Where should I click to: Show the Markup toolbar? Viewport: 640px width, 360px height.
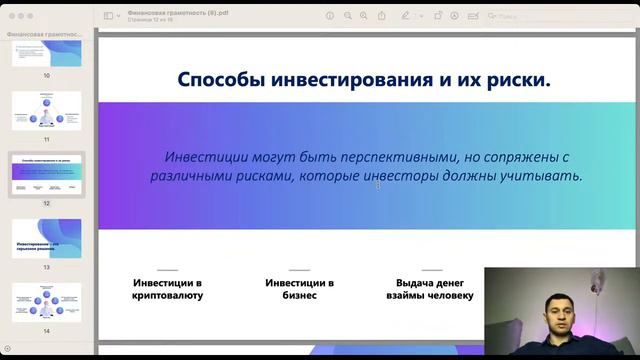tap(454, 16)
